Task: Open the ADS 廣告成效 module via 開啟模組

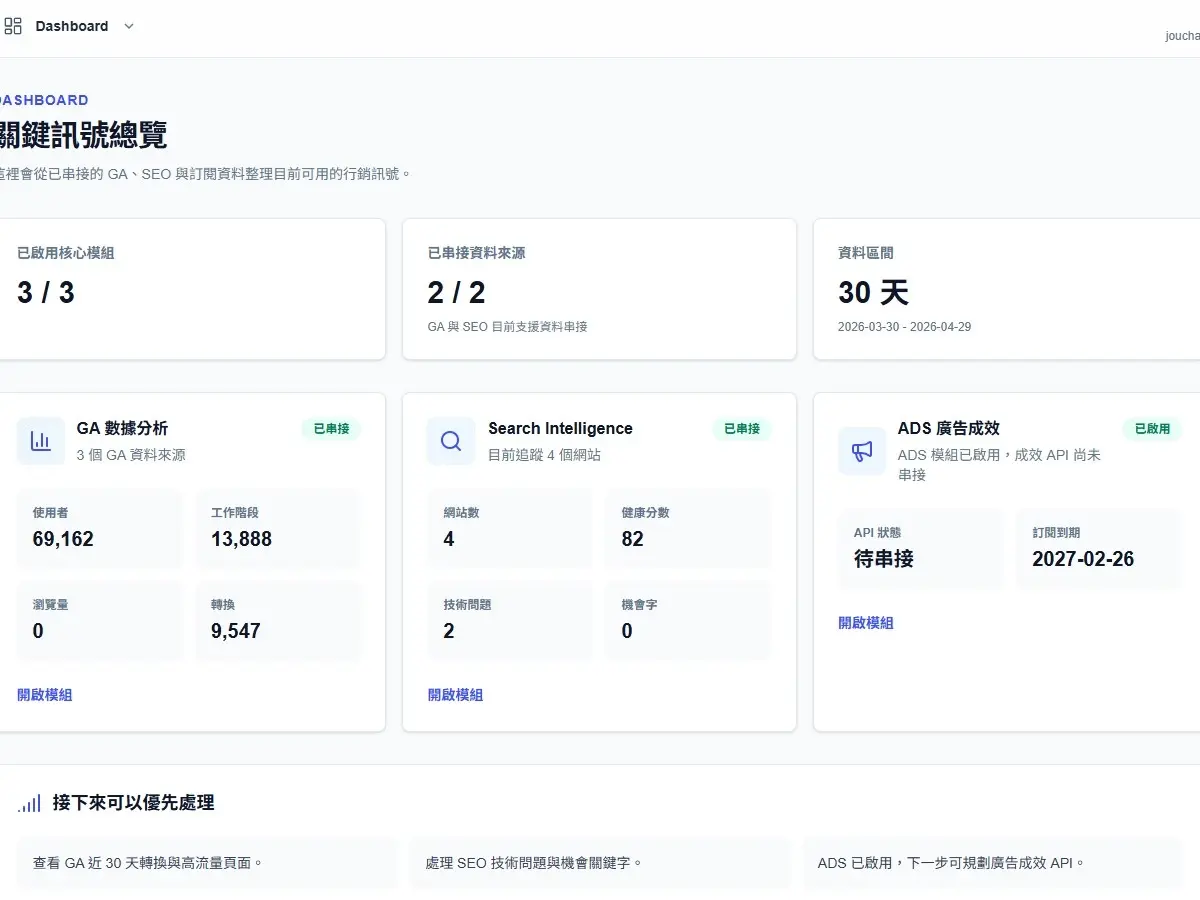Action: coord(866,623)
